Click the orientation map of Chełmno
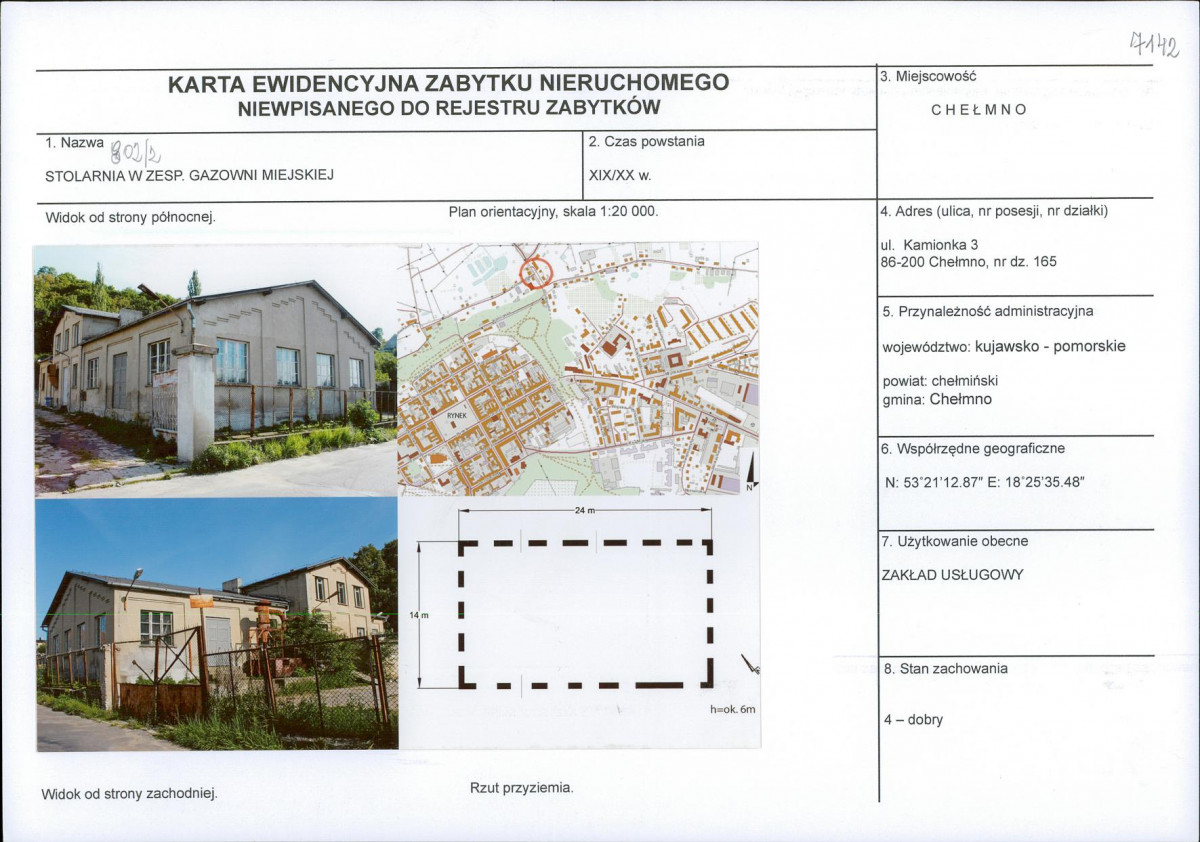1200x842 pixels. coord(578,370)
